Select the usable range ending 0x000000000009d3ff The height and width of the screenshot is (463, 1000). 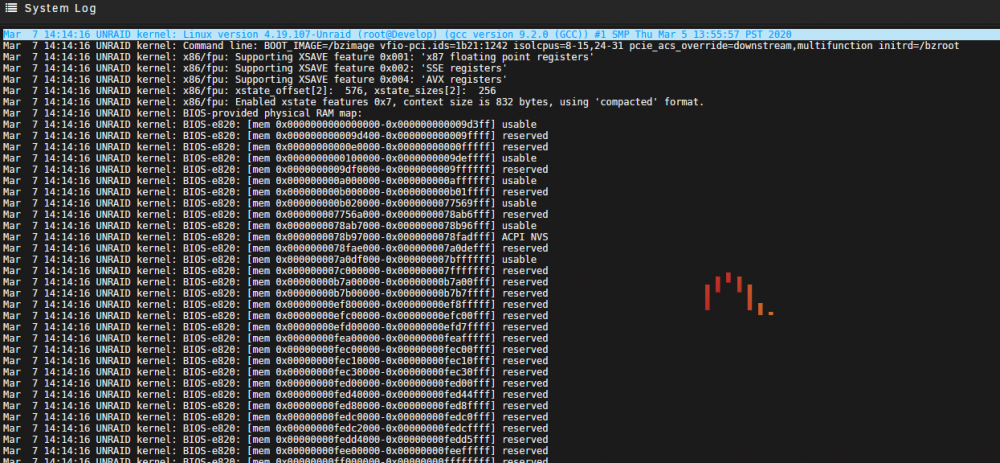[x=270, y=124]
